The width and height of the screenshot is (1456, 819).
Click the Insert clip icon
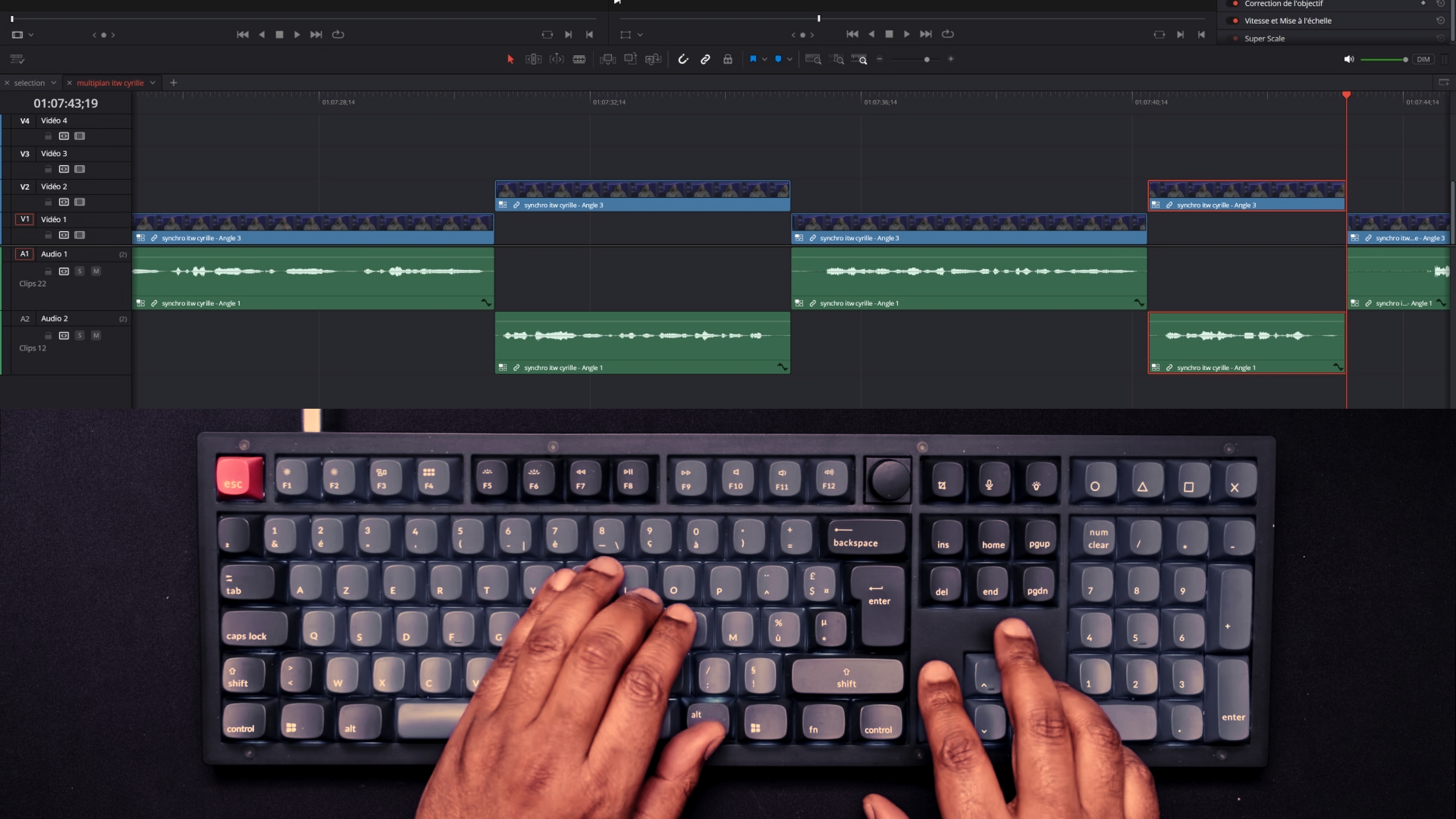(607, 60)
